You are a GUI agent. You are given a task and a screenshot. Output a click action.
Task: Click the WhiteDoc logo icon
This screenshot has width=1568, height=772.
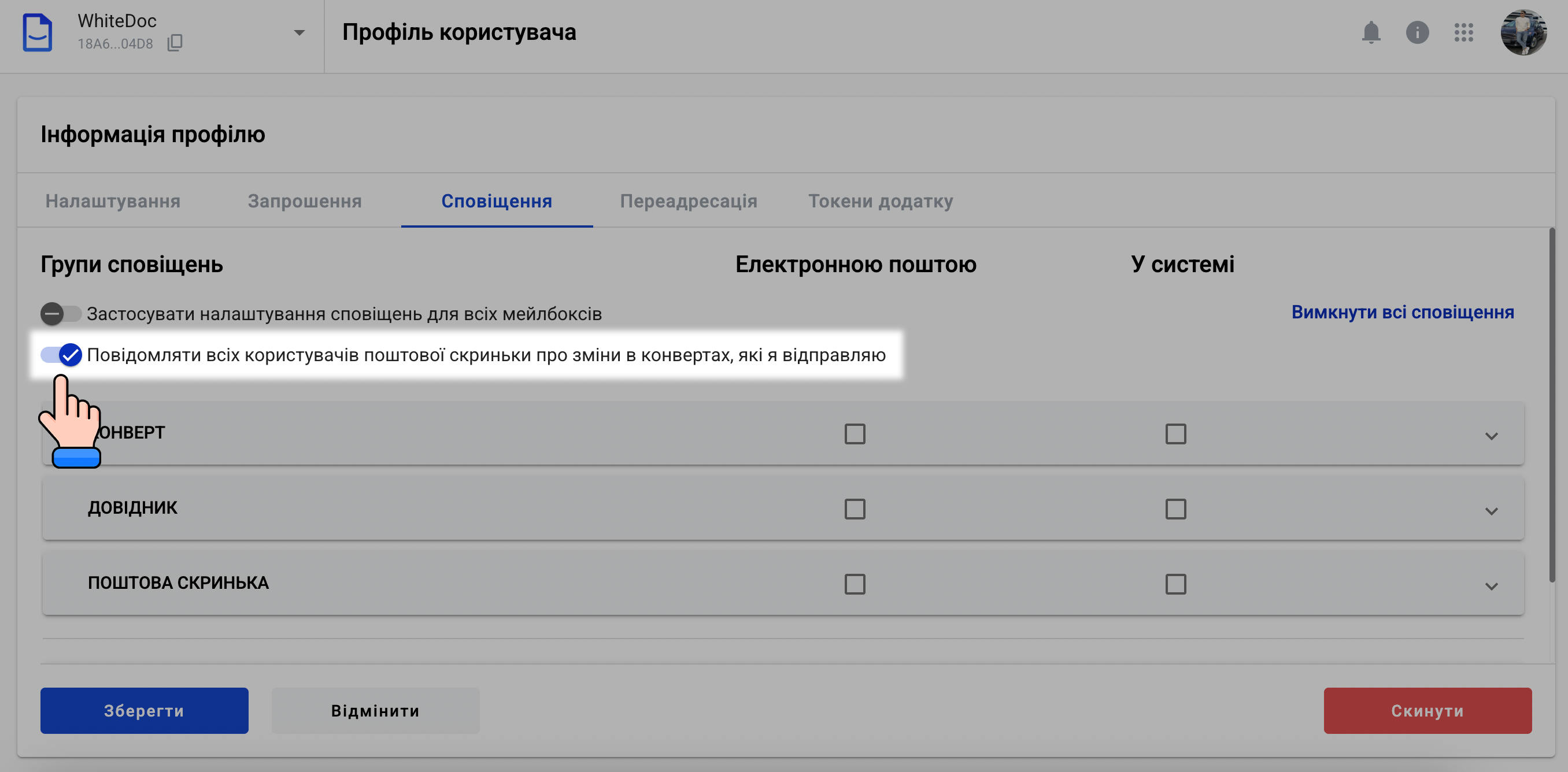[37, 32]
